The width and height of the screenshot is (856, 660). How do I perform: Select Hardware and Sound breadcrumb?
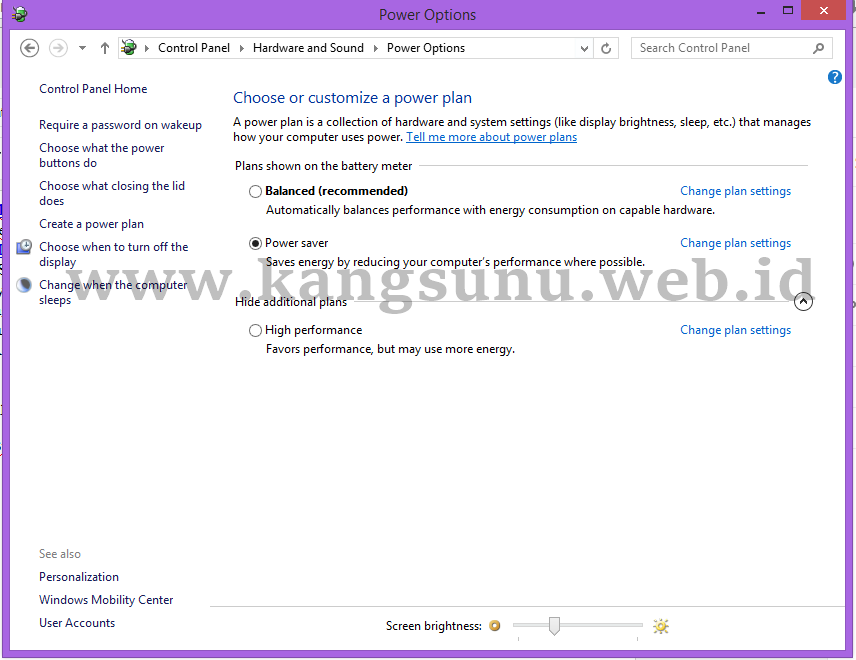point(308,48)
